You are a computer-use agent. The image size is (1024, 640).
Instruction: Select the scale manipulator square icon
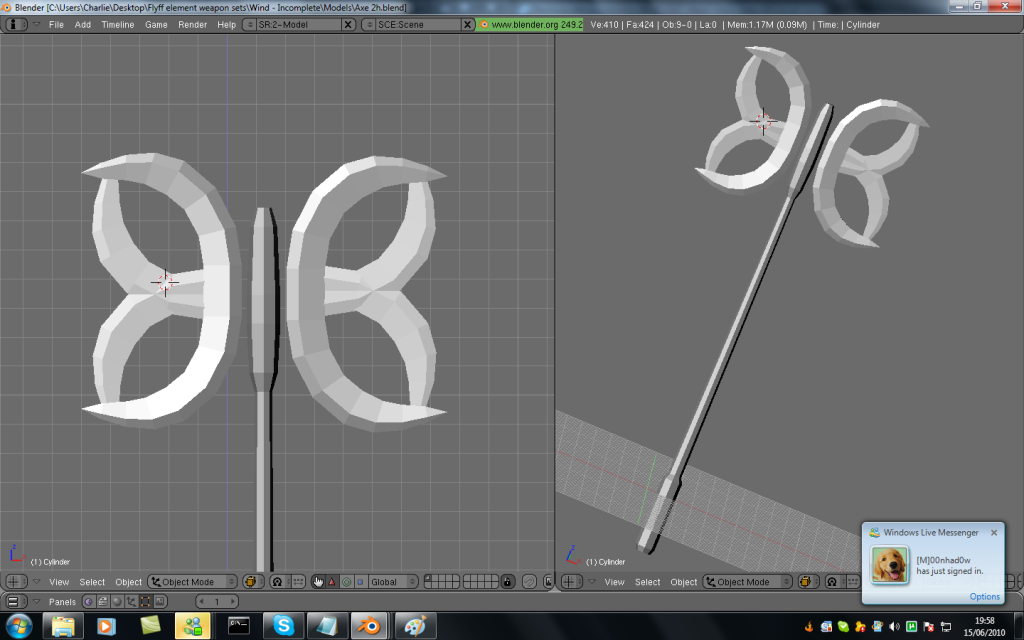tap(360, 582)
